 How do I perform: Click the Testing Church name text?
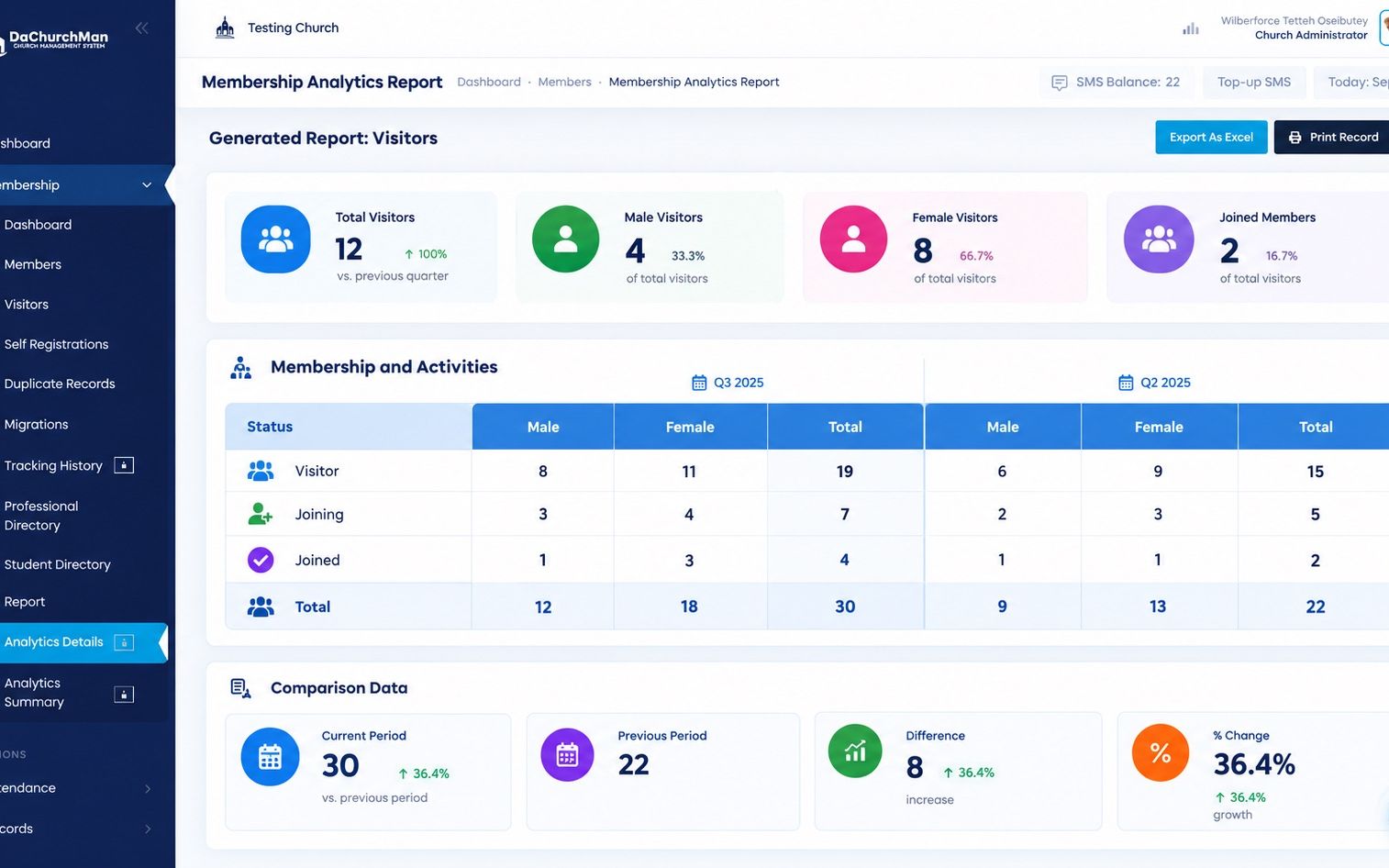[x=293, y=28]
